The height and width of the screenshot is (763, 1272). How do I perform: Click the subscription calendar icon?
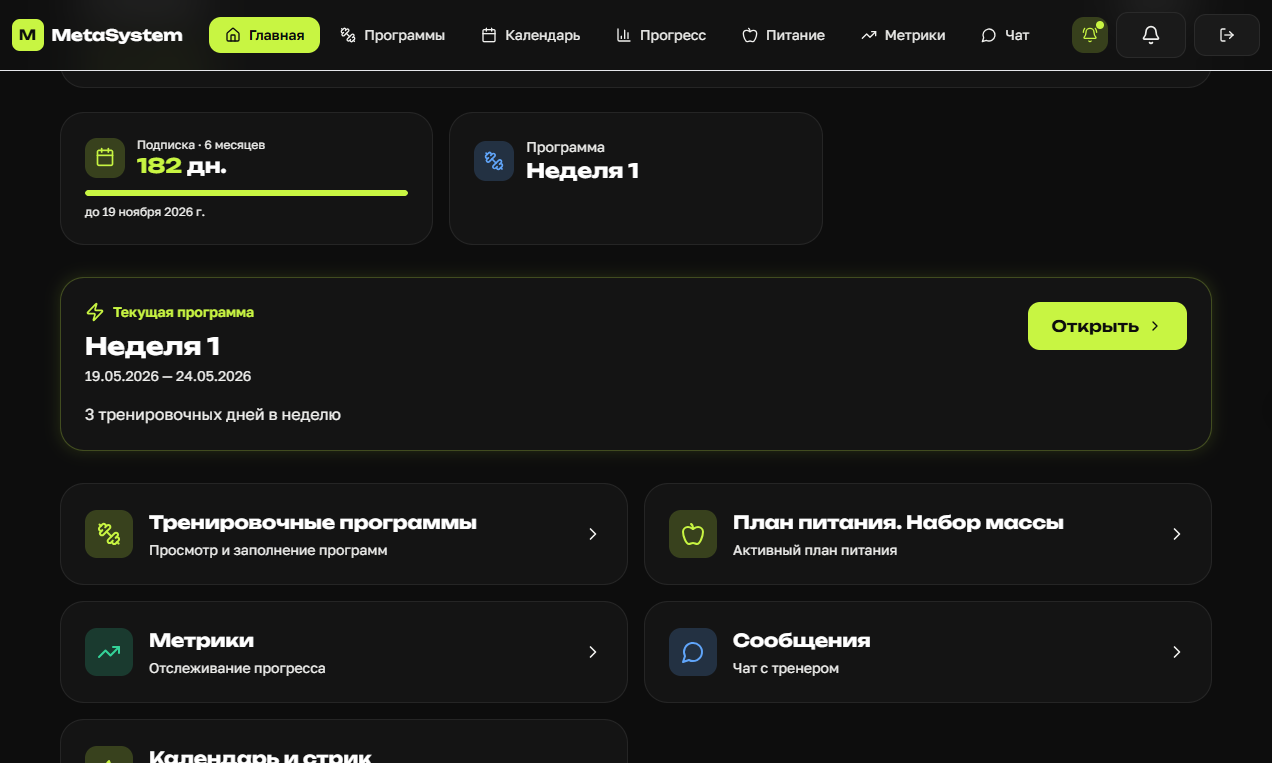coord(105,158)
